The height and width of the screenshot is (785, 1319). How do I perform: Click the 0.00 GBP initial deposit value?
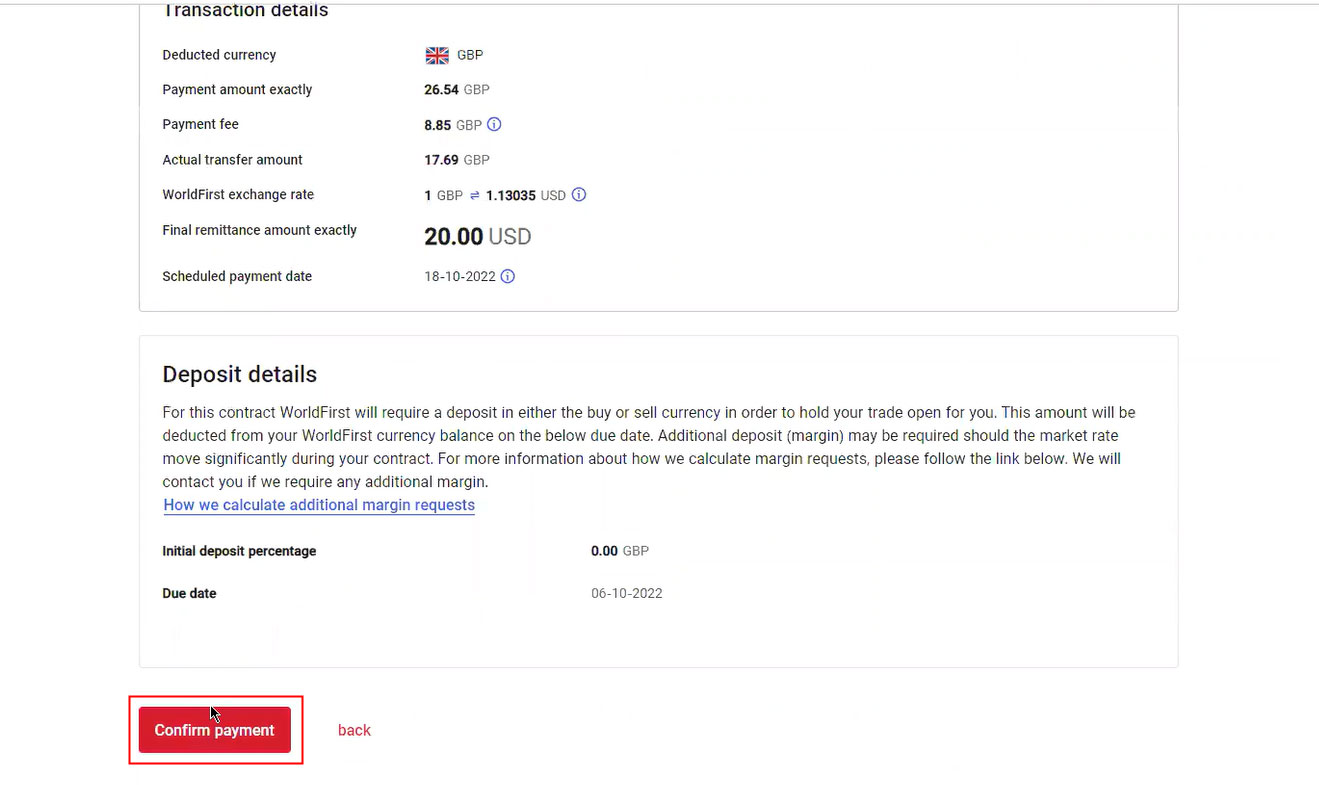click(x=619, y=551)
